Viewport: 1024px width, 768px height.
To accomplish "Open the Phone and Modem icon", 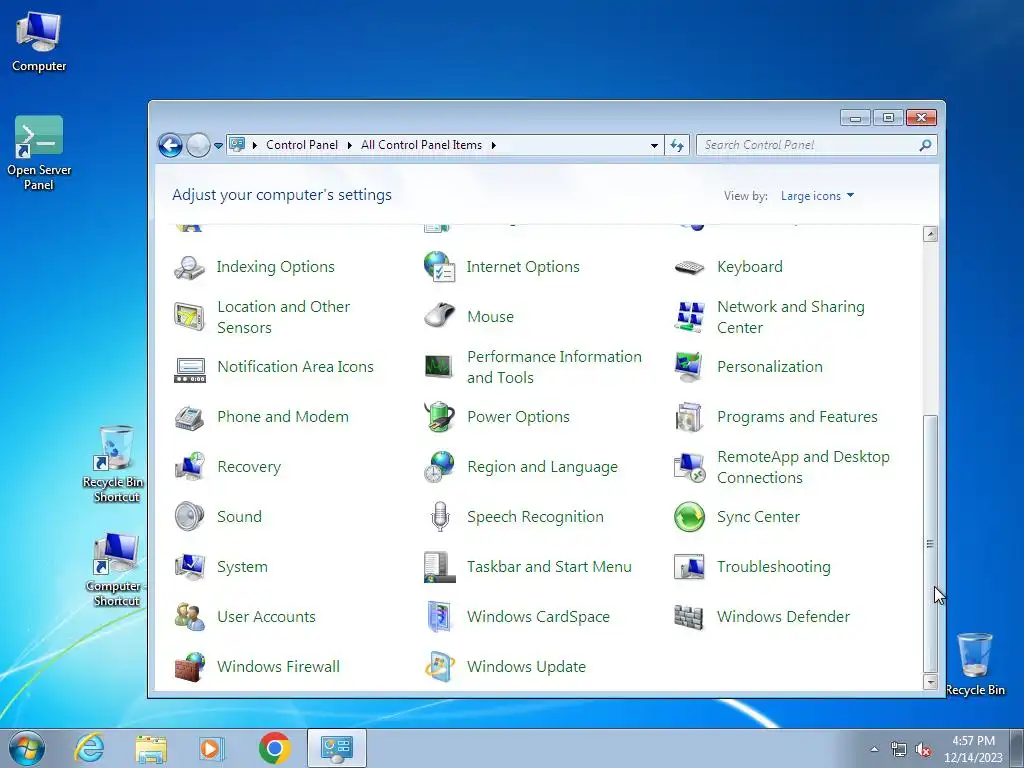I will [189, 417].
